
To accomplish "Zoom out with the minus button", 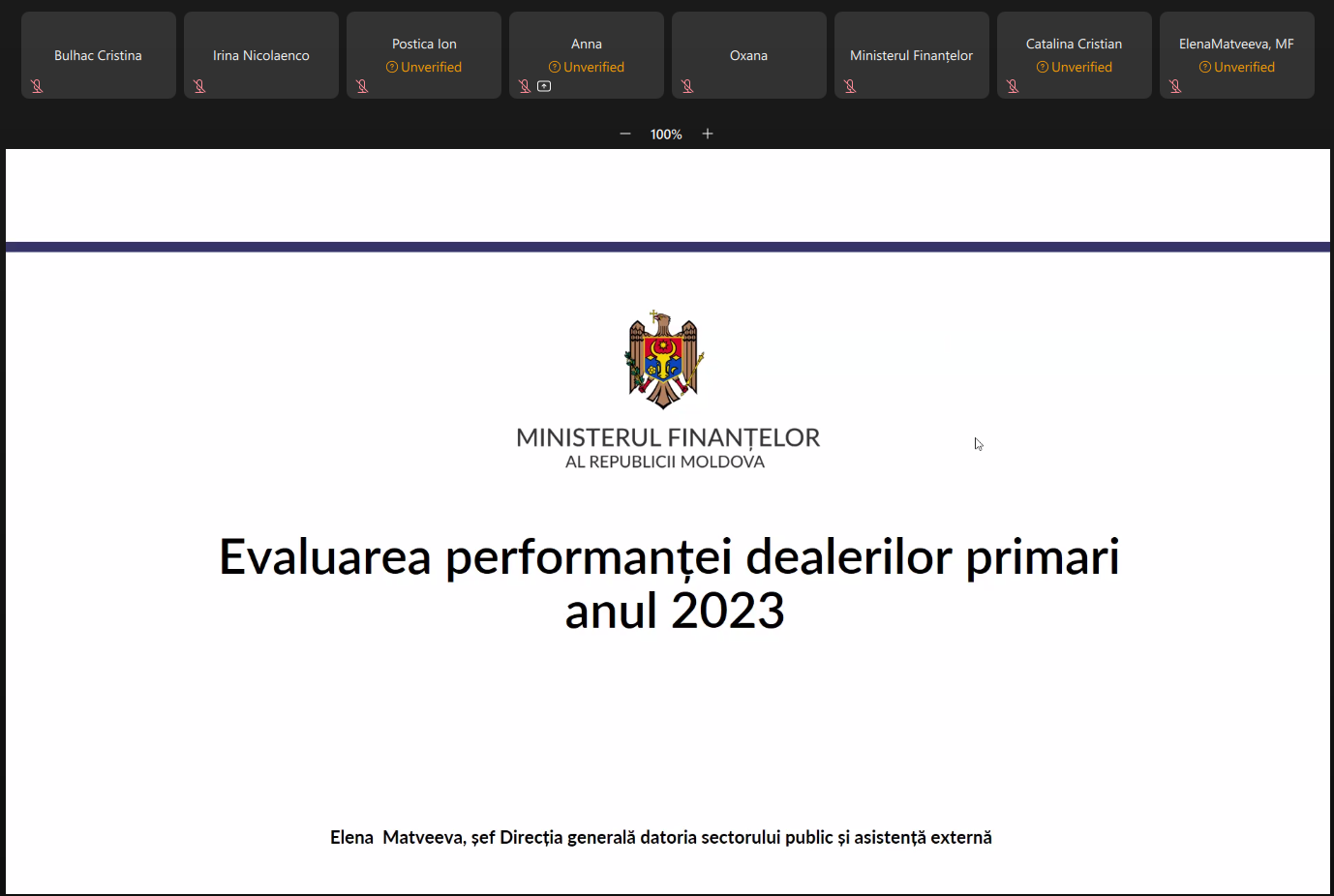I will point(625,134).
